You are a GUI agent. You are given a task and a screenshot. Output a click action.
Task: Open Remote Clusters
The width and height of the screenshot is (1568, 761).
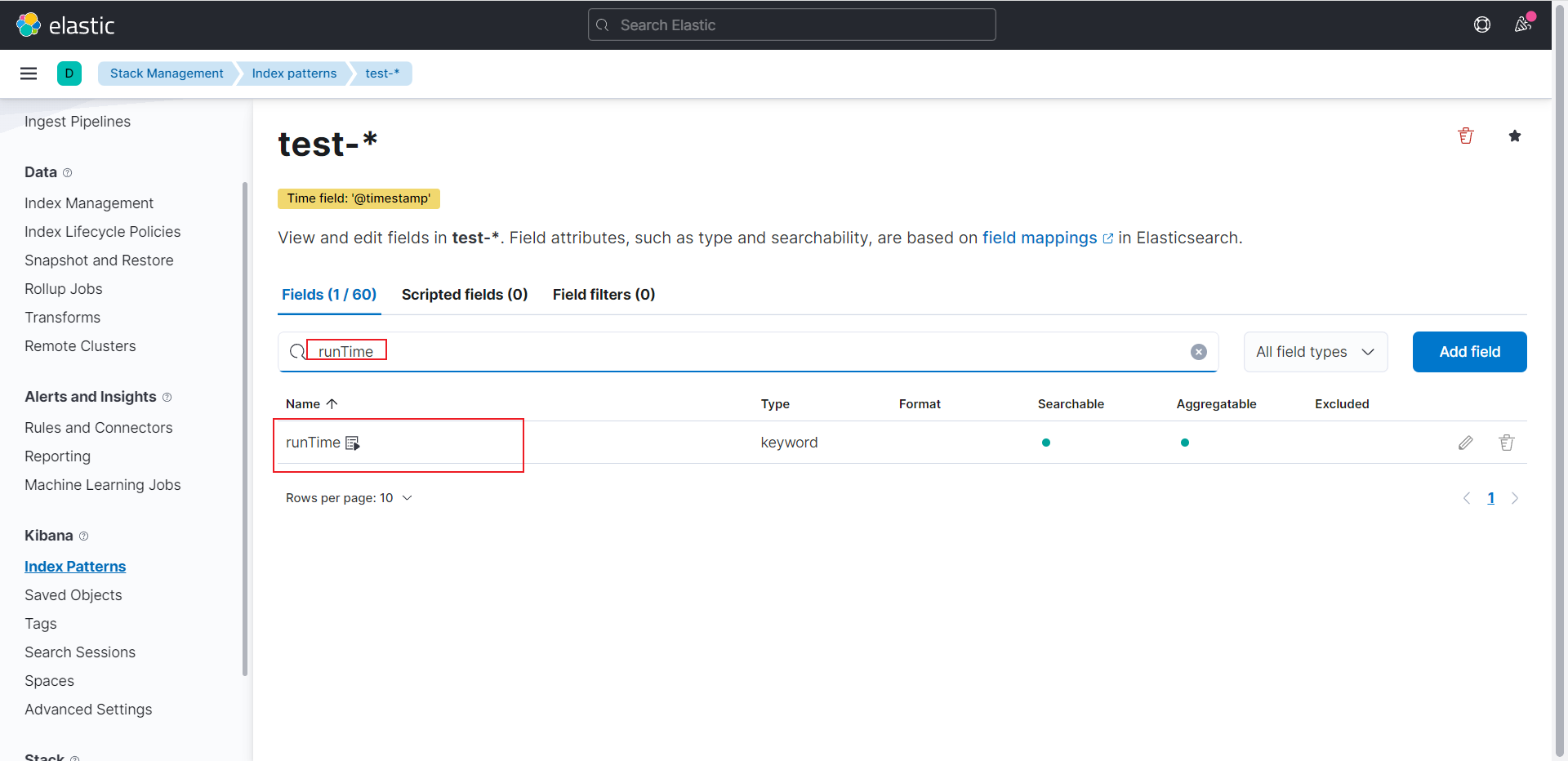click(80, 346)
